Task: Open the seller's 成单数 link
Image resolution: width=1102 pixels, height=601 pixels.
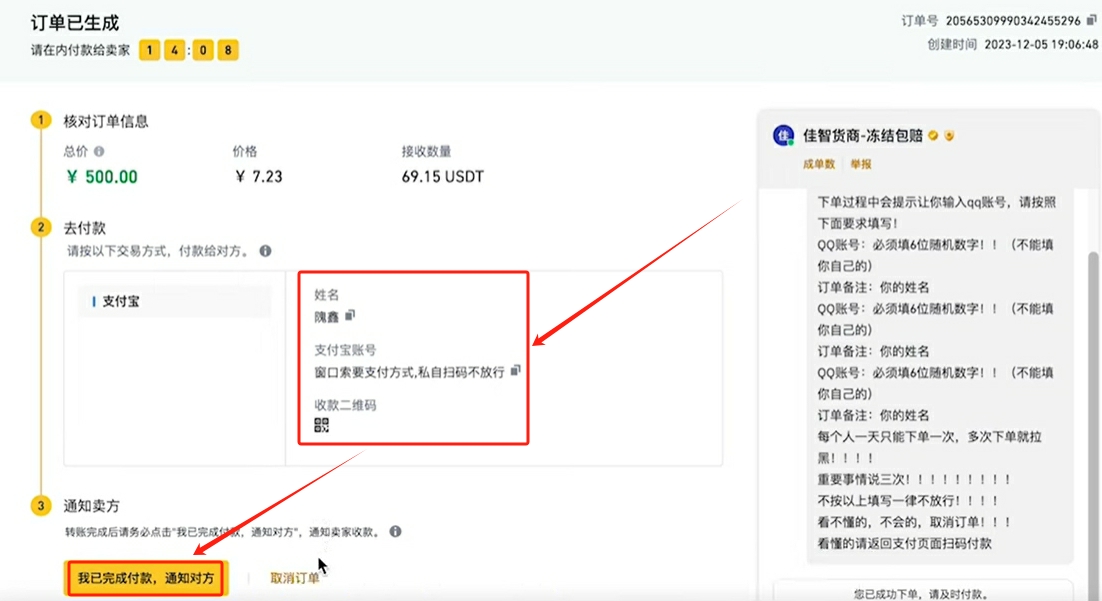Action: 818,164
